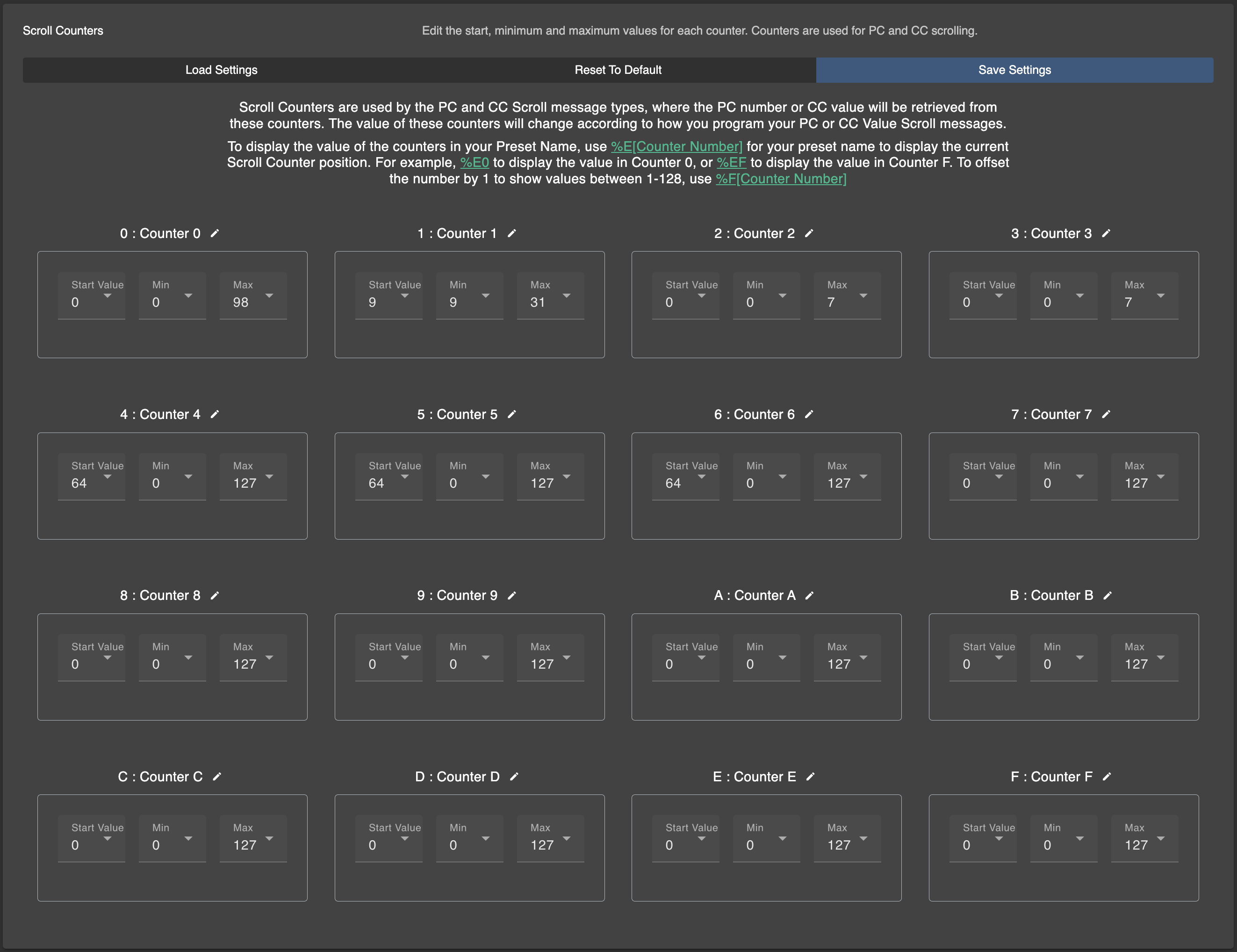
Task: Select Load Settings
Action: click(x=221, y=70)
